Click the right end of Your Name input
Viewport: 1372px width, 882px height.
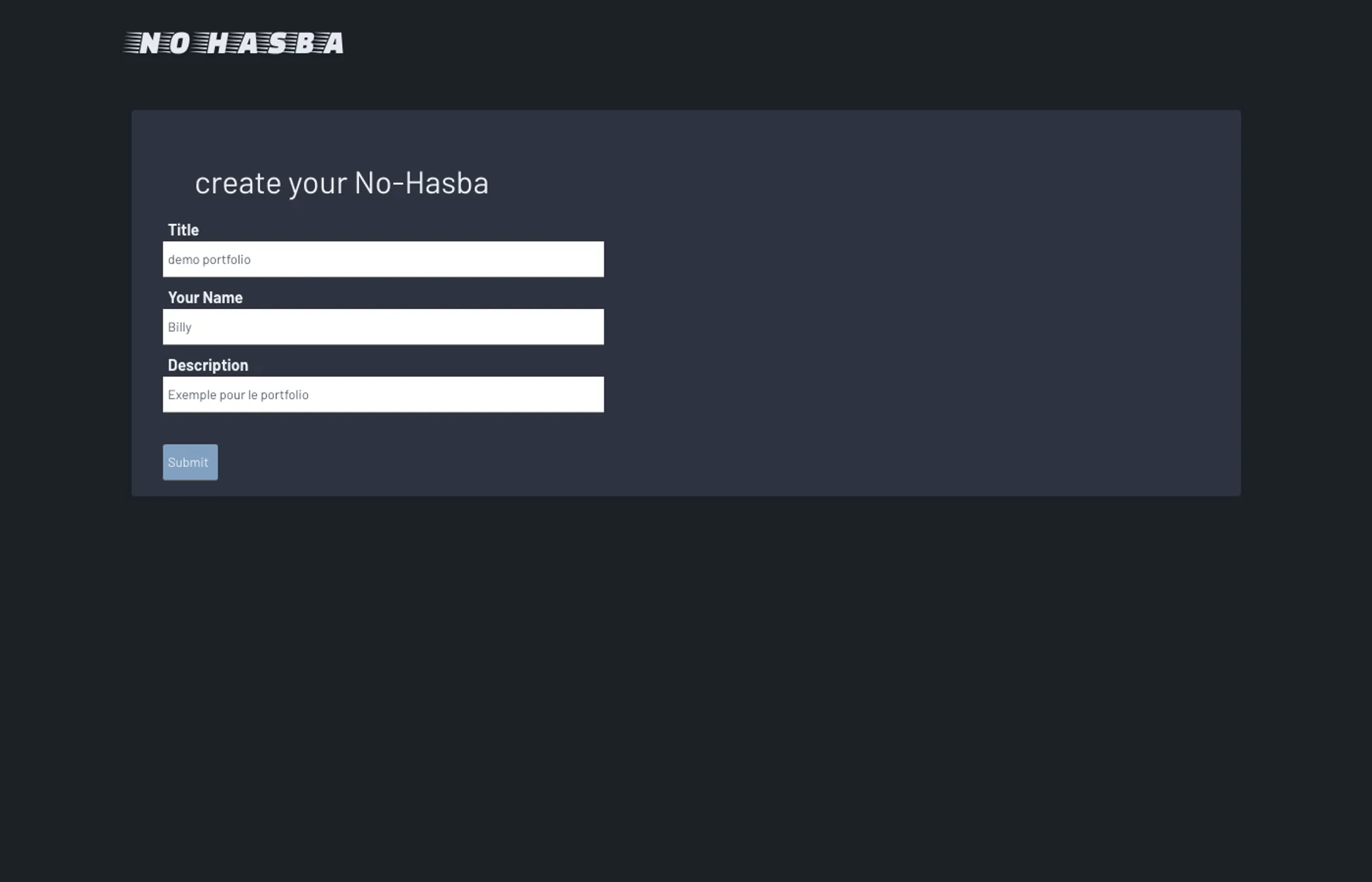[x=588, y=327]
